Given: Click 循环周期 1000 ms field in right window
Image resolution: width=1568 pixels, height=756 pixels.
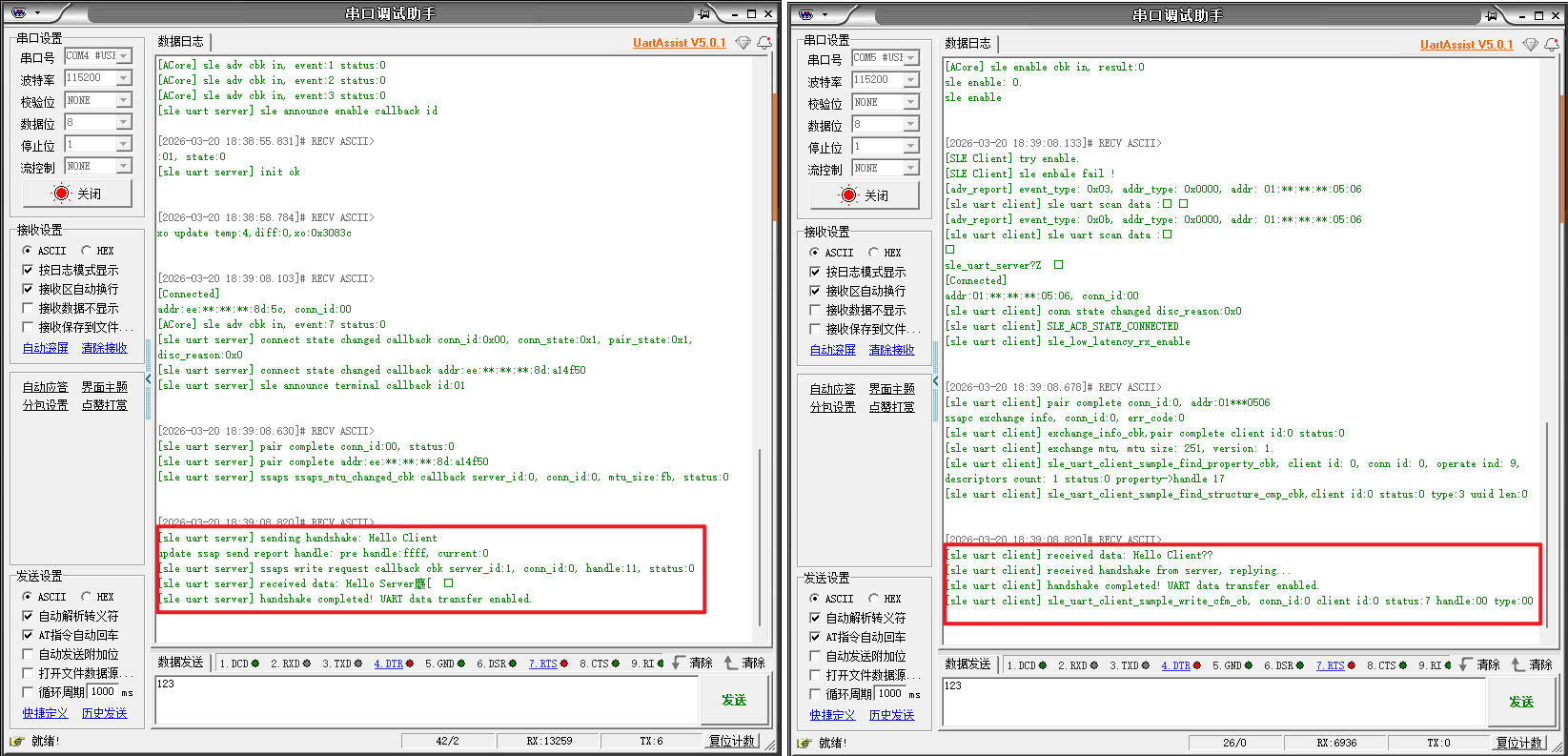Looking at the screenshot, I should (890, 694).
